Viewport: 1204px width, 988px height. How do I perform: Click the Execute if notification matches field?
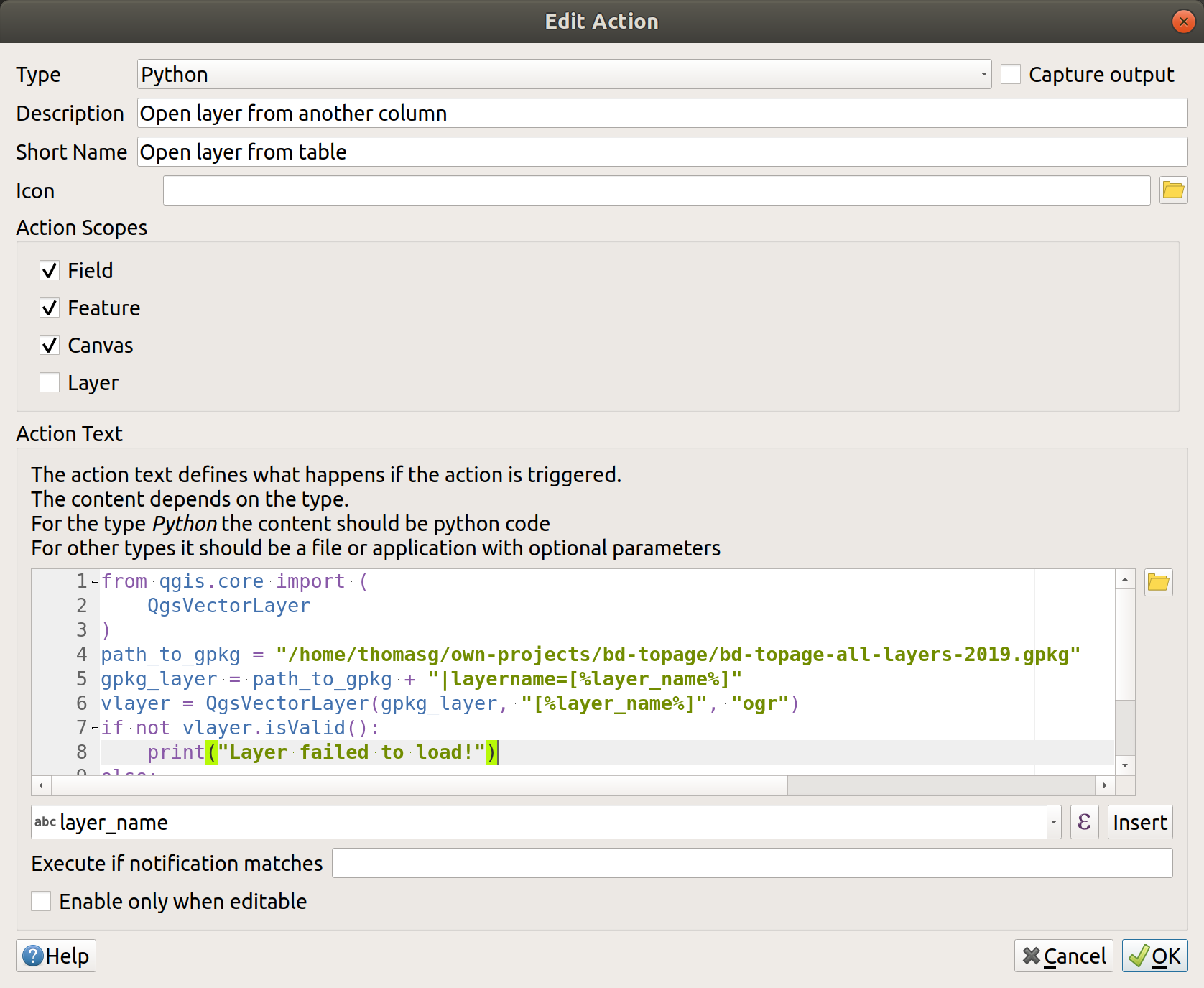(x=752, y=863)
